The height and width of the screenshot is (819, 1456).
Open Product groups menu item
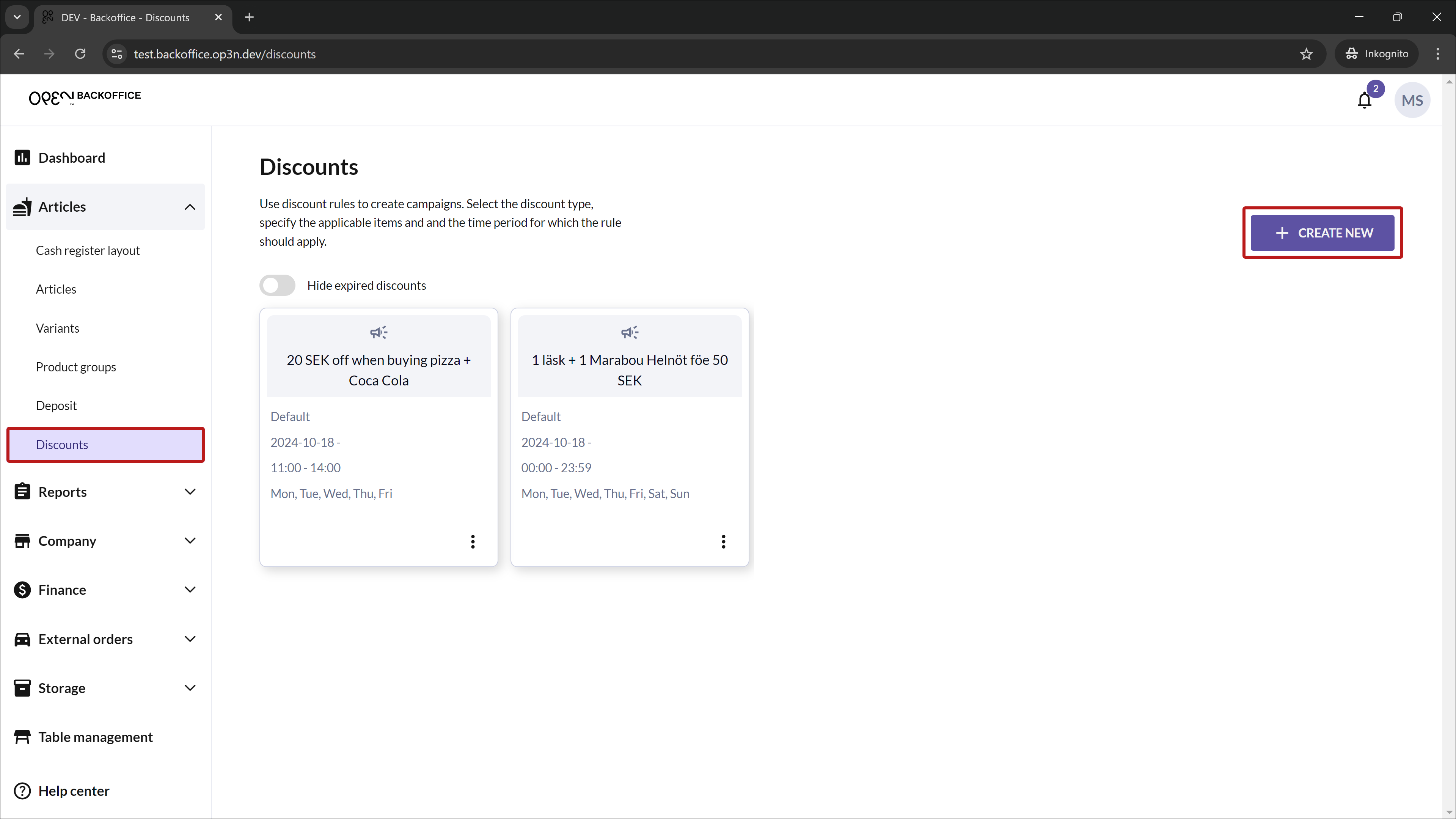[105, 367]
